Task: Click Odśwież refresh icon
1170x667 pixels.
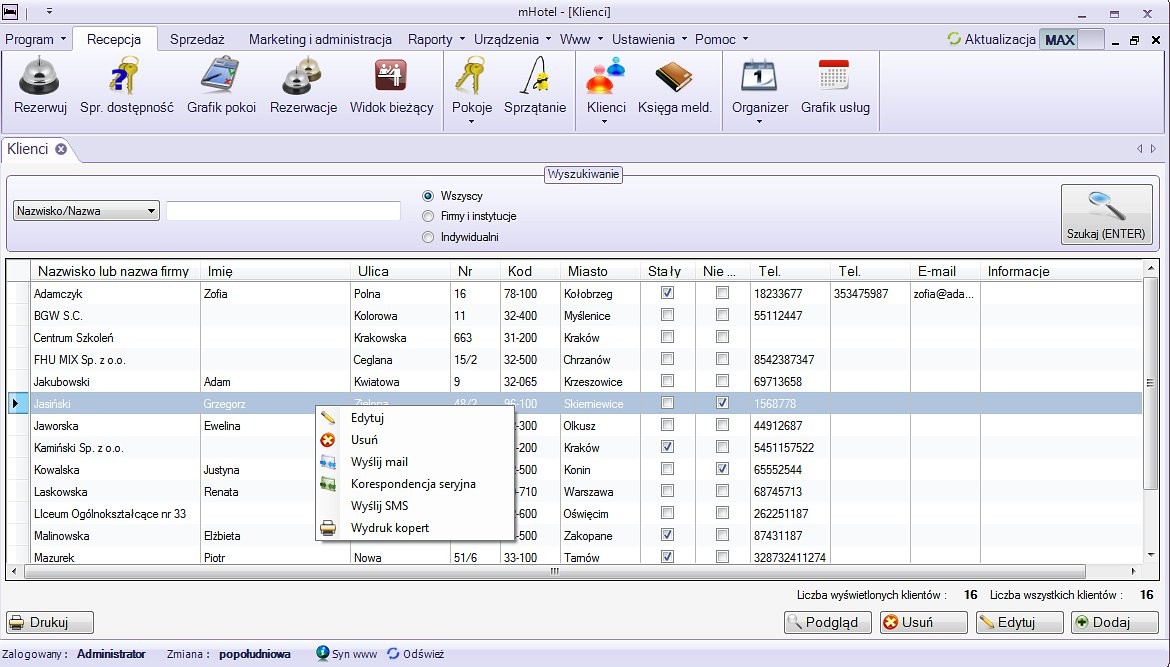Action: tap(393, 654)
